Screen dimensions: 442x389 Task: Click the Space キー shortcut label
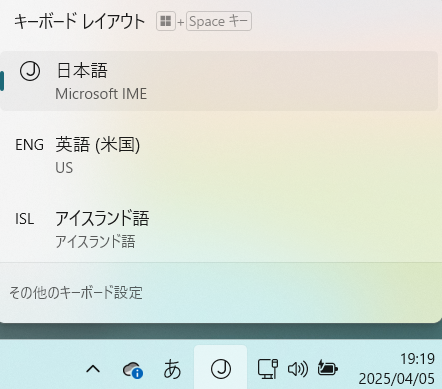pos(219,21)
